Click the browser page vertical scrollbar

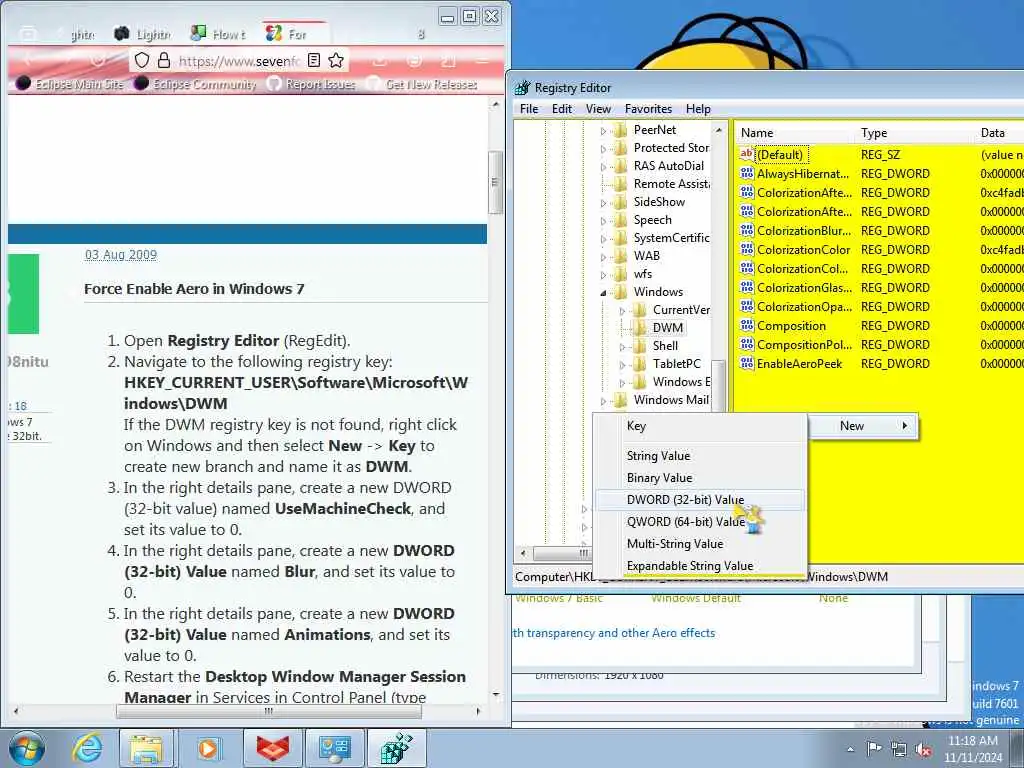tap(495, 182)
